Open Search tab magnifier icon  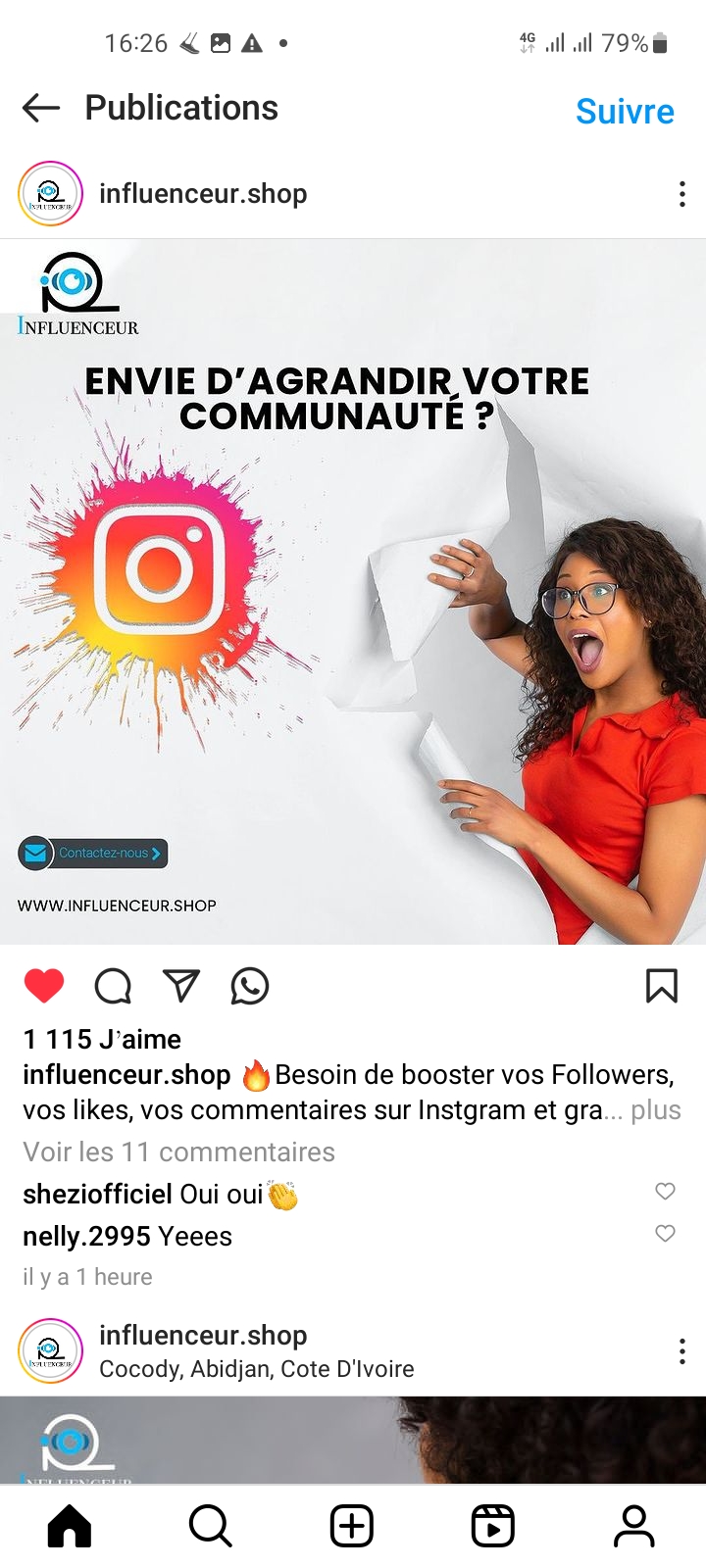pos(211,1526)
